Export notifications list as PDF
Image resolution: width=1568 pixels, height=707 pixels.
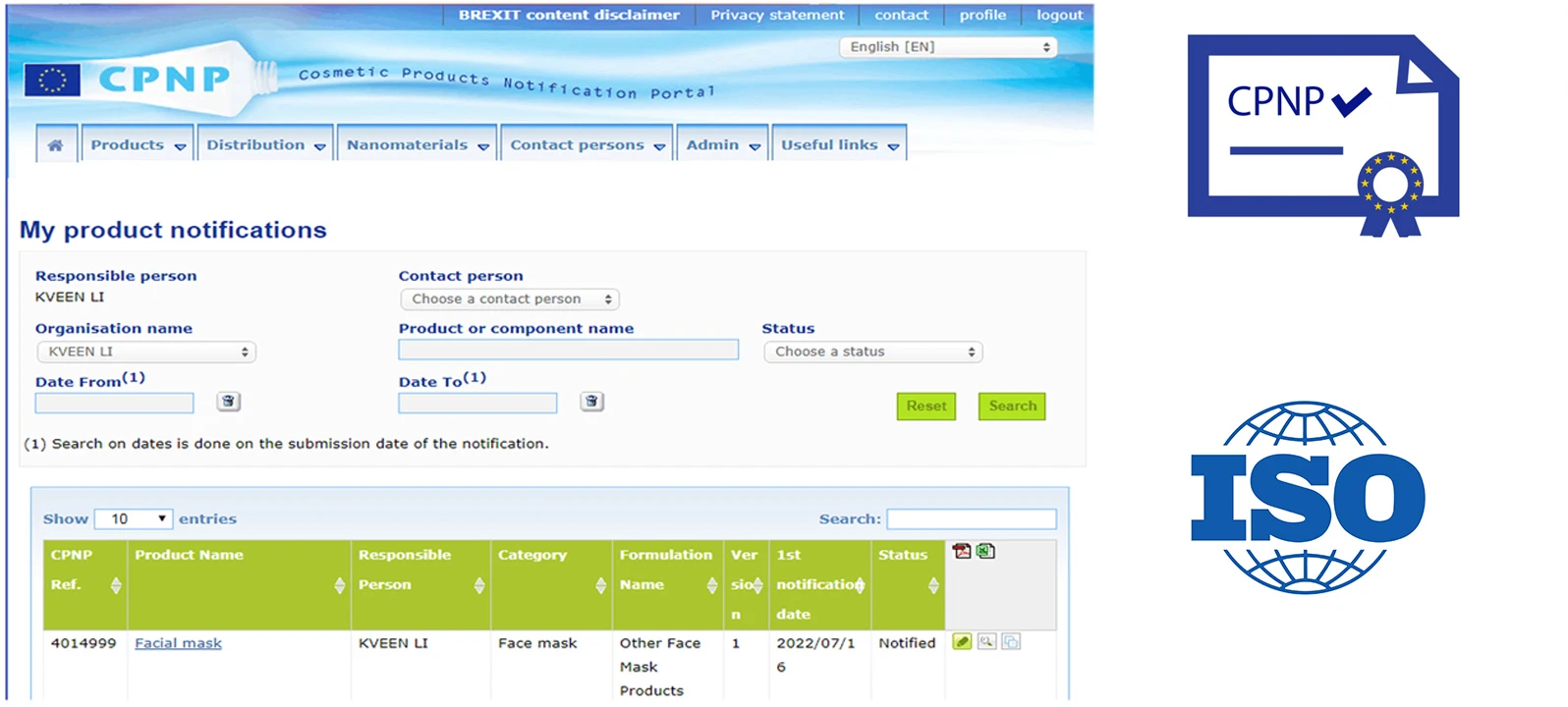click(x=962, y=551)
